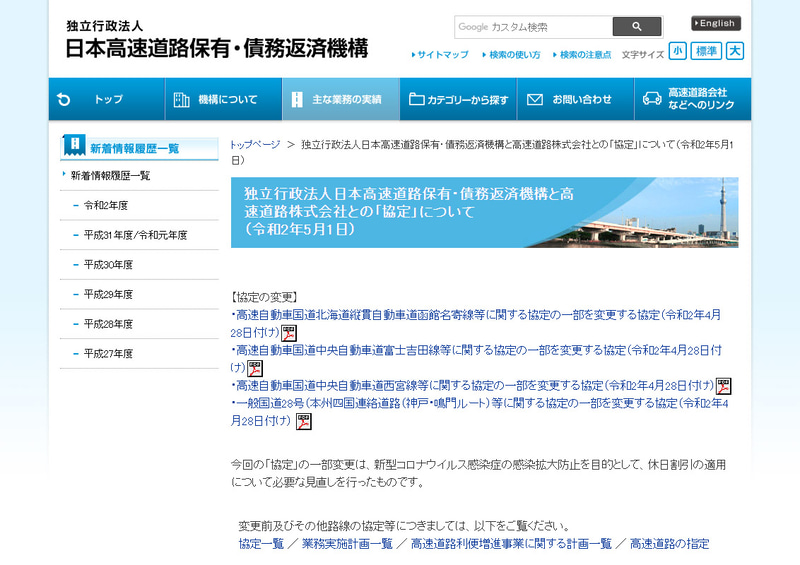Click the building icon beside 機構について
This screenshot has width=800, height=565.
coord(182,100)
